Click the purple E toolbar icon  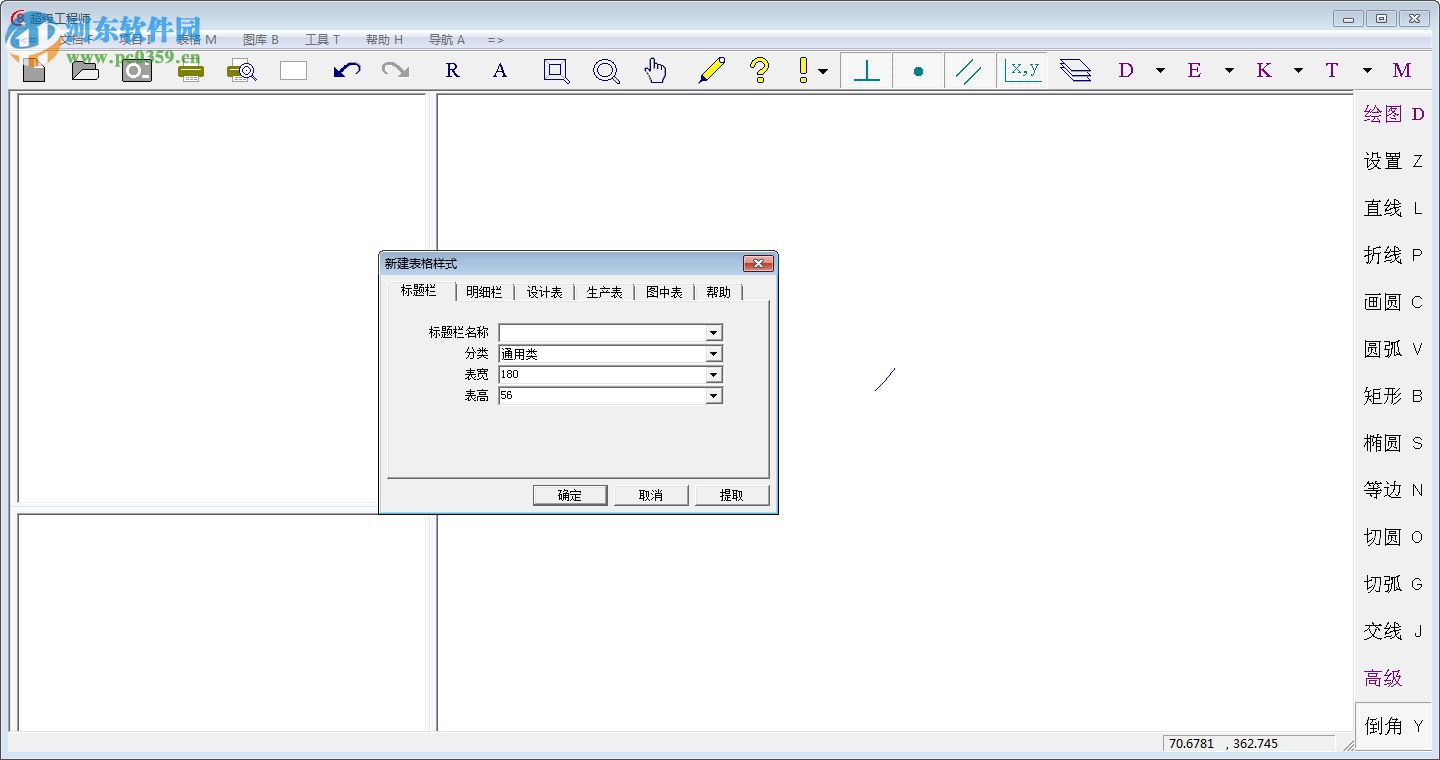(1194, 70)
